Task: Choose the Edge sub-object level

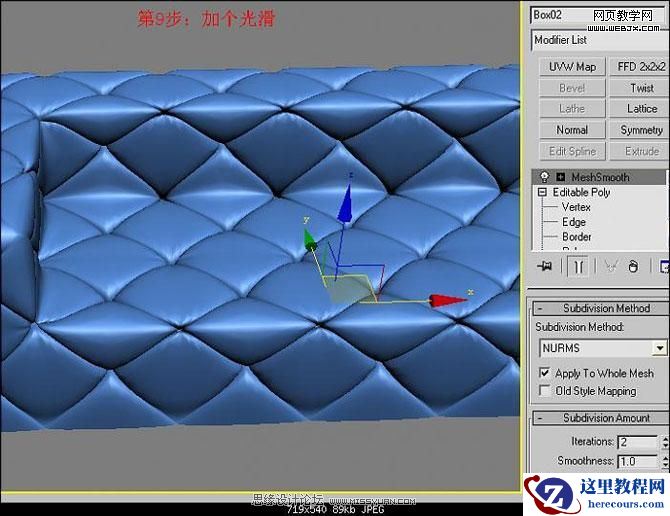Action: click(x=574, y=222)
